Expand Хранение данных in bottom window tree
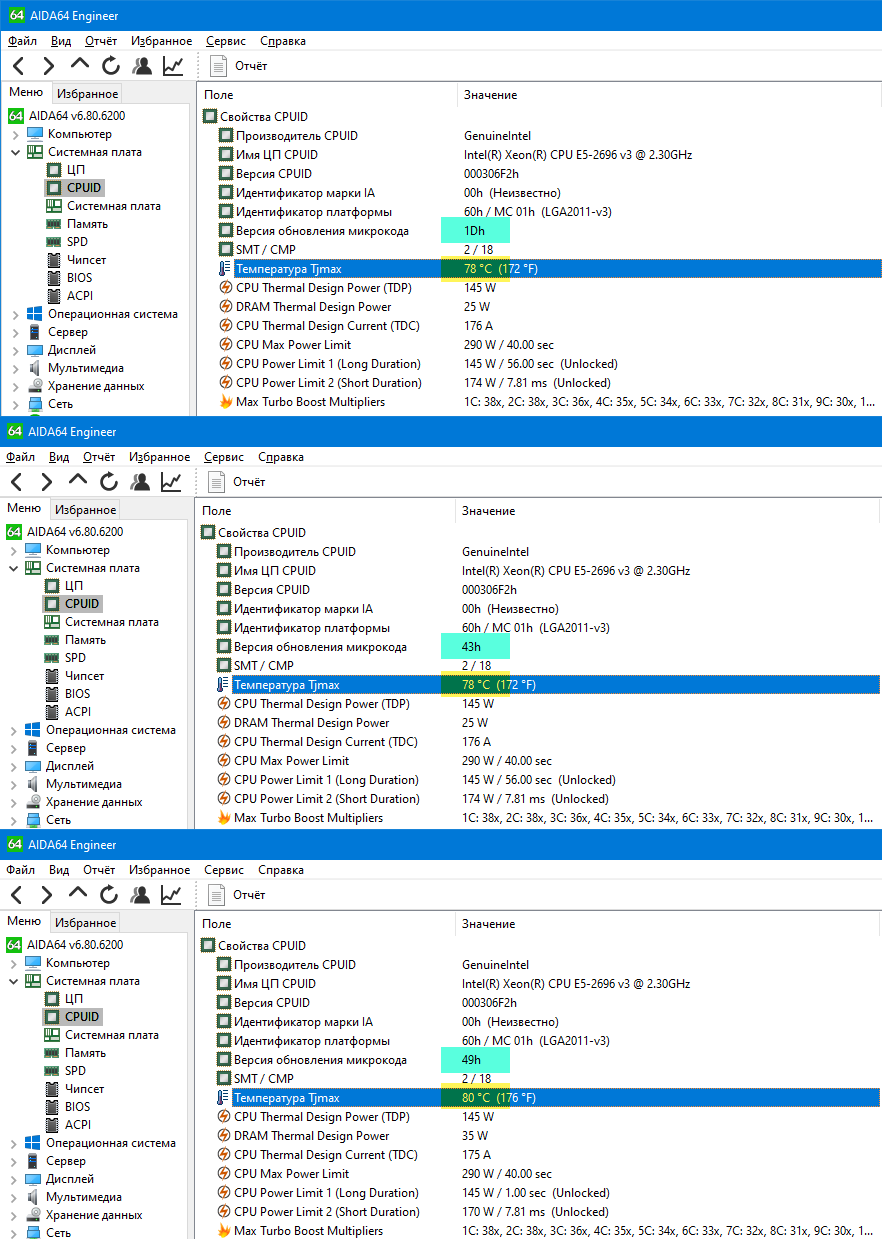Viewport: 882px width, 1239px height. coord(14,1215)
